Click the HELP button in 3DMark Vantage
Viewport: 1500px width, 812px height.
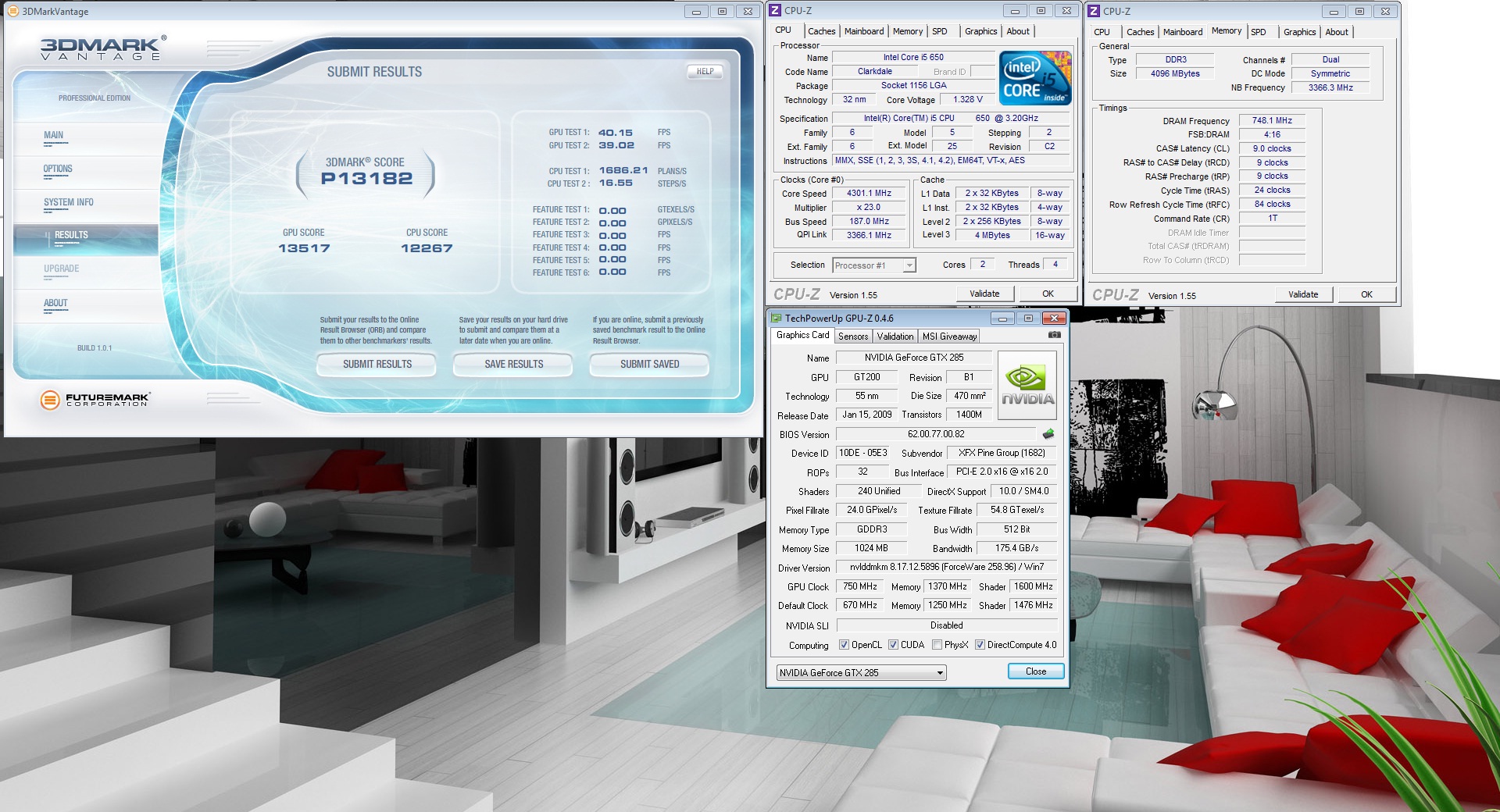point(705,71)
